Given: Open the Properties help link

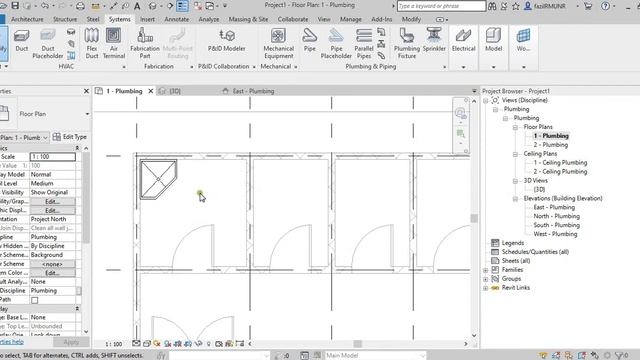Looking at the screenshot, I should (x=12, y=342).
